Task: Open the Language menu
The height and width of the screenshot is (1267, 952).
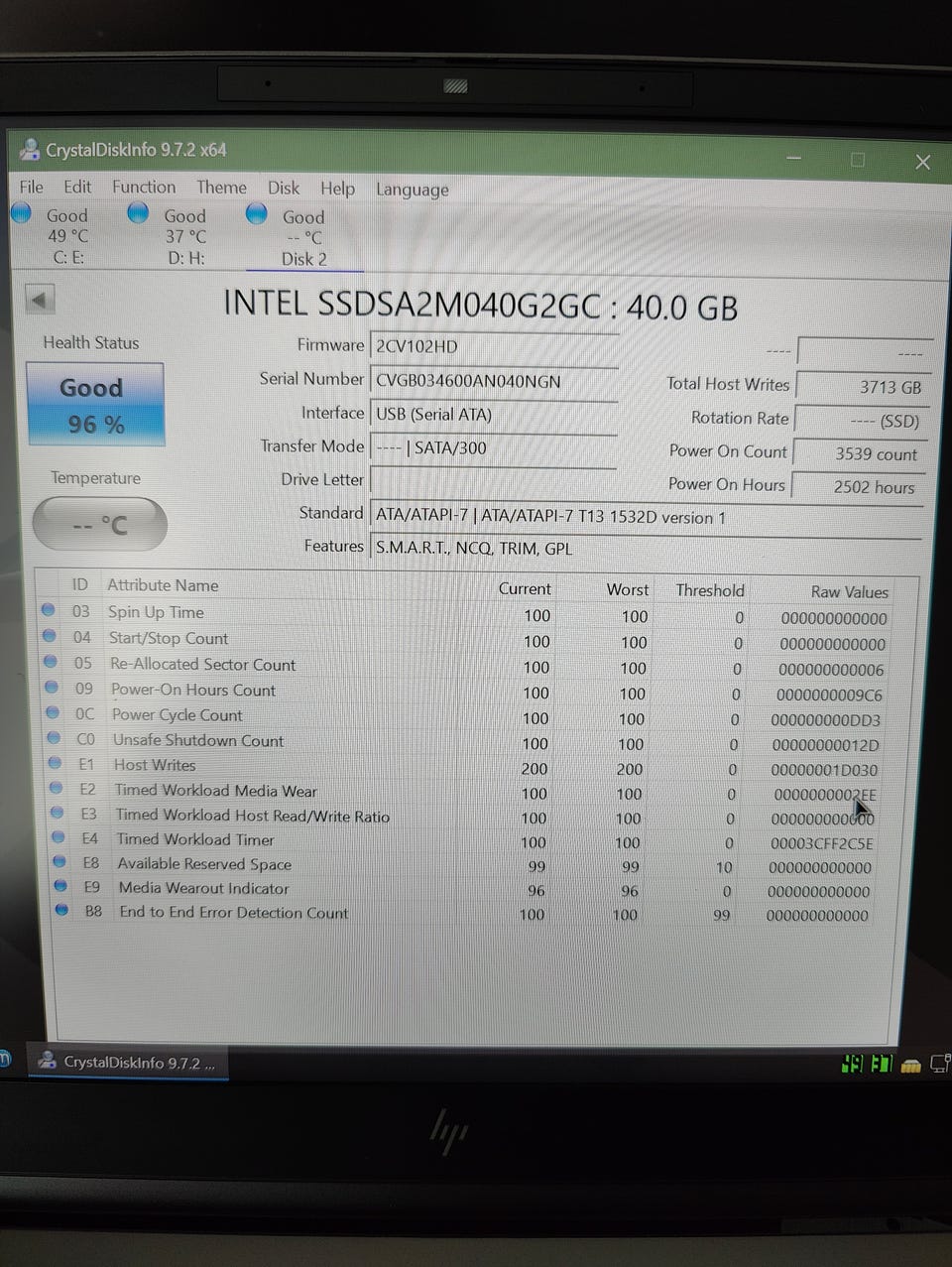Action: click(412, 190)
